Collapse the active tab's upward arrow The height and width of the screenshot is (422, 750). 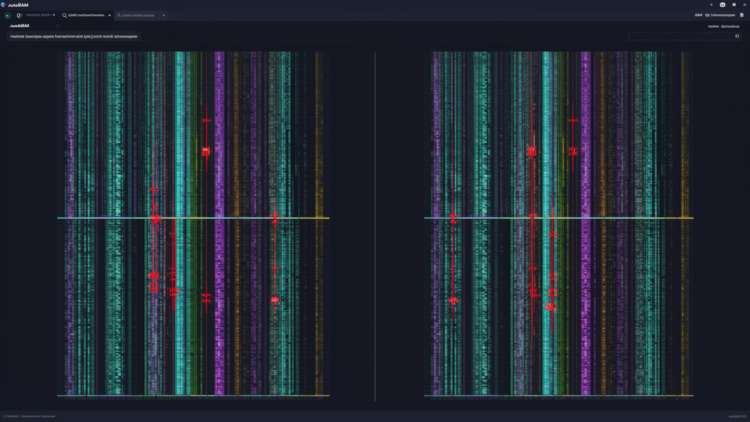[110, 15]
